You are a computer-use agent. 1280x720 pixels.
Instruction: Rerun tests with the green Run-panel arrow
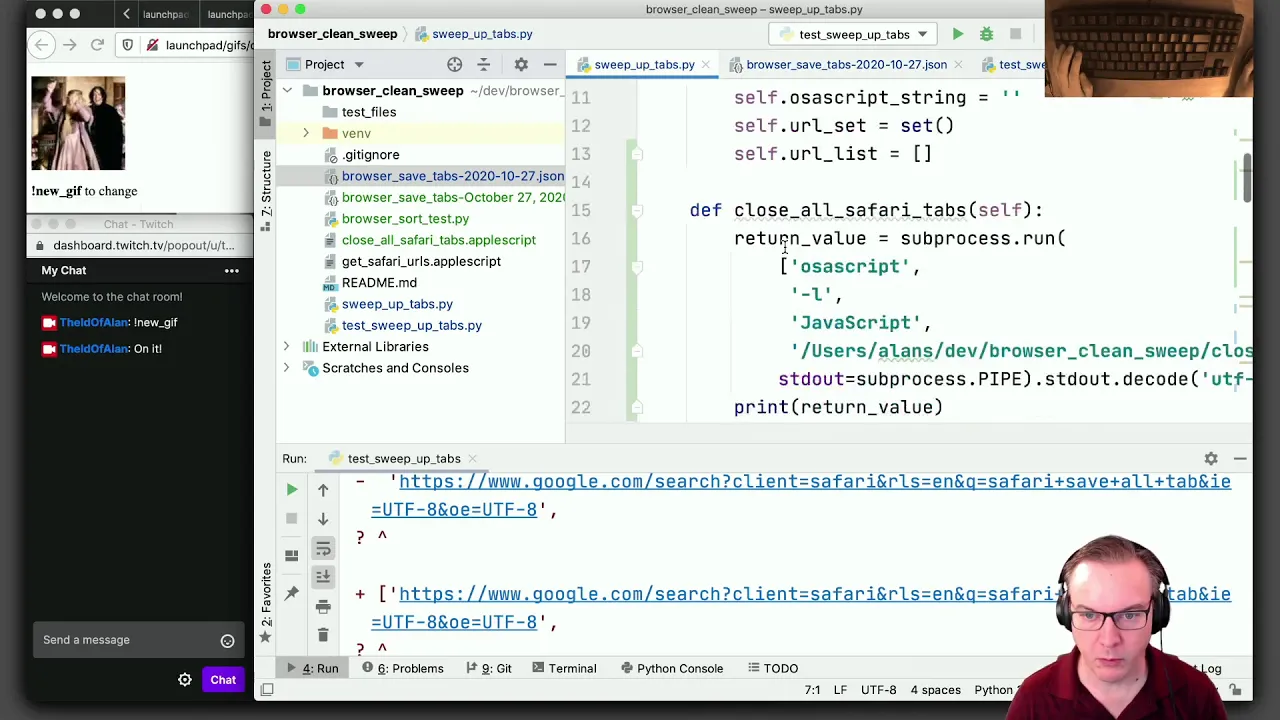coord(292,490)
